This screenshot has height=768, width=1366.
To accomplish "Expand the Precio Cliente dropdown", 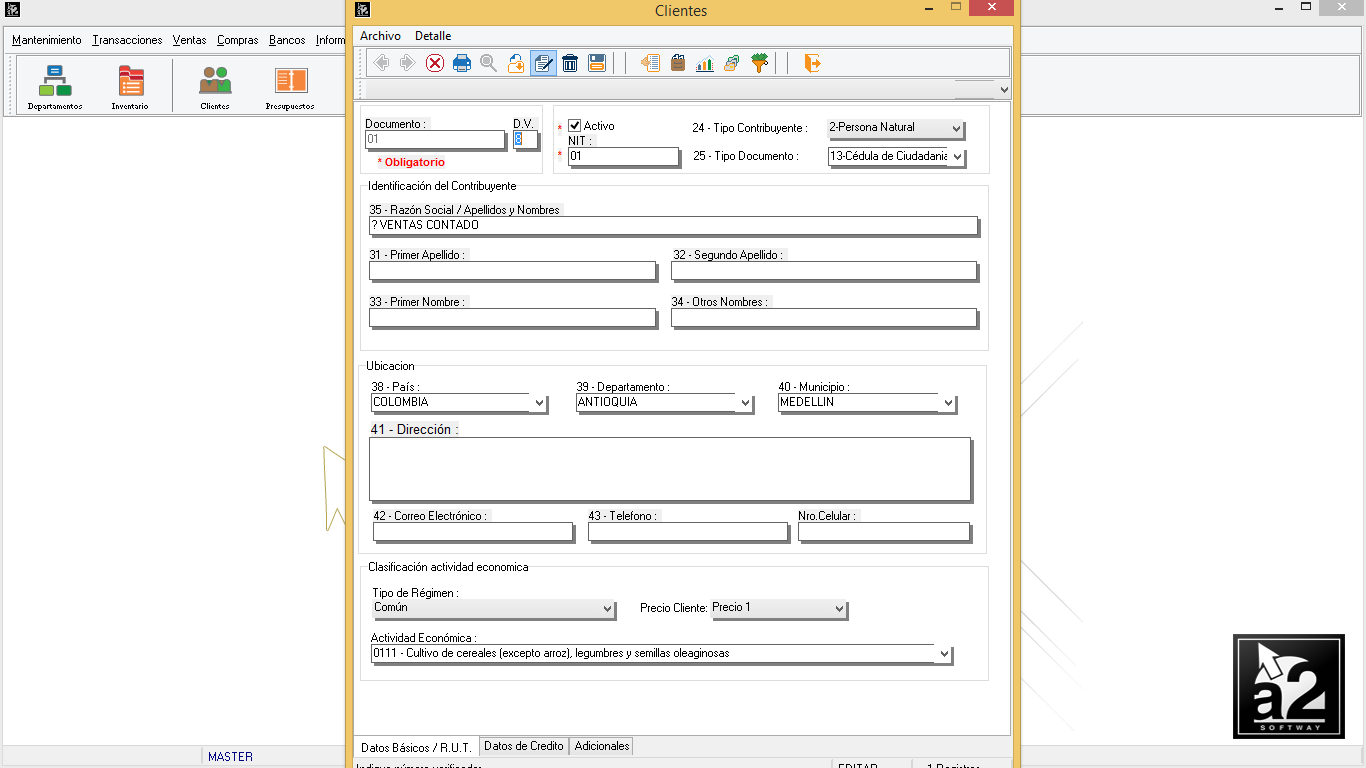I will click(838, 608).
